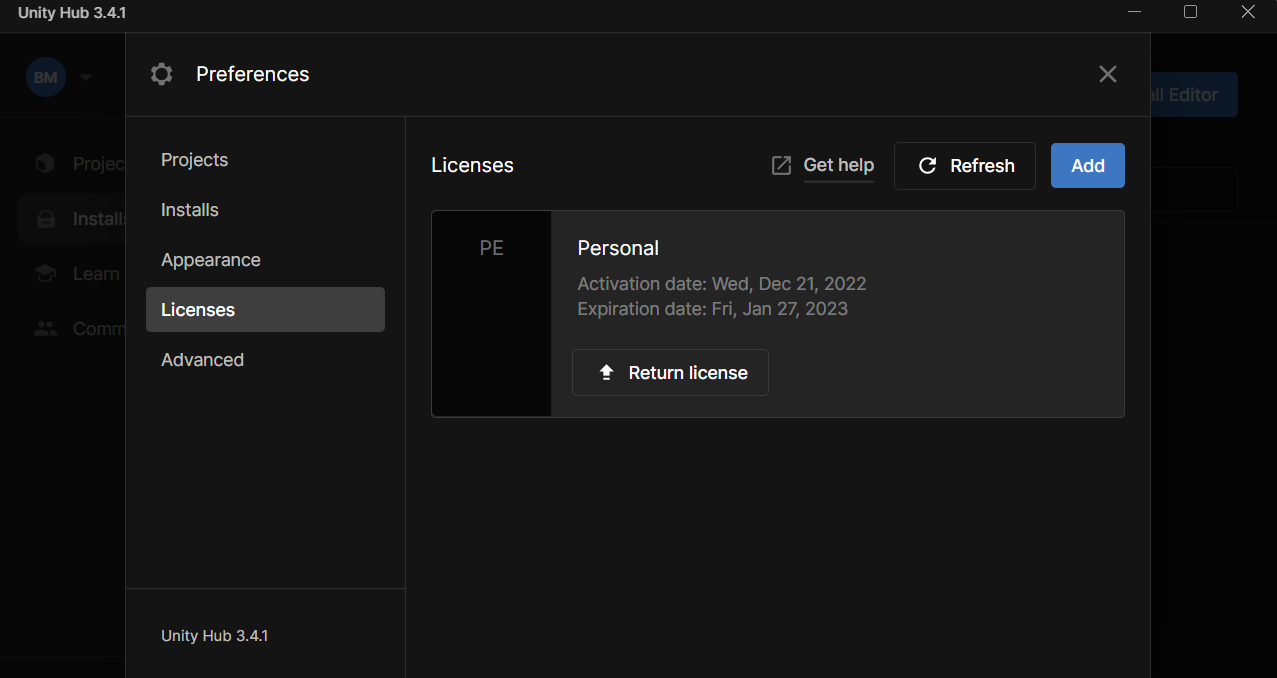Click the circular refresh arrow icon

pyautogui.click(x=927, y=166)
